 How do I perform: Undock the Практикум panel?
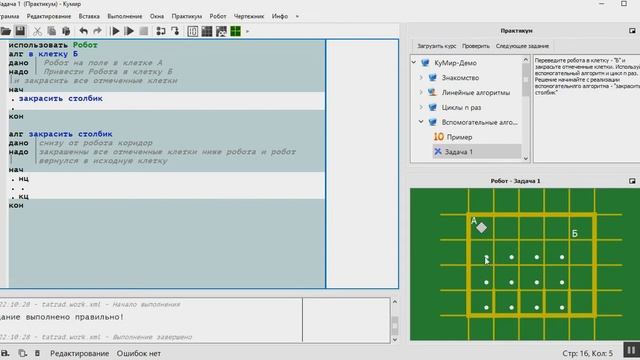[x=632, y=31]
